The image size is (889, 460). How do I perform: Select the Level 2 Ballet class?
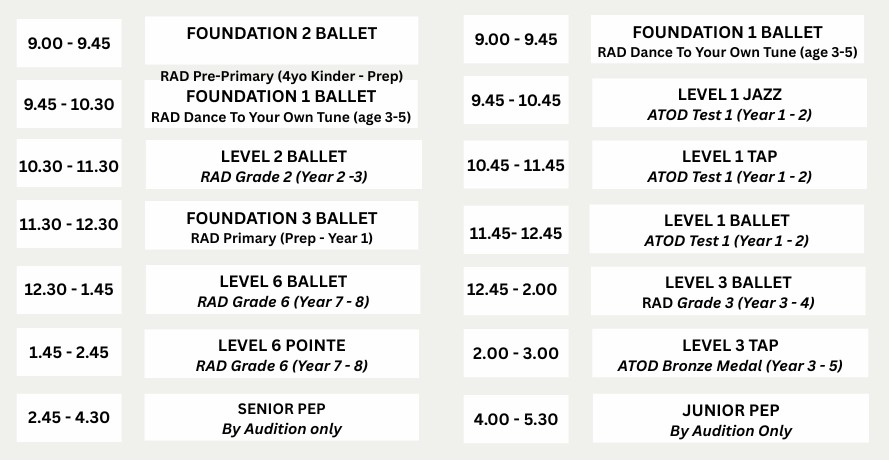[x=282, y=166]
